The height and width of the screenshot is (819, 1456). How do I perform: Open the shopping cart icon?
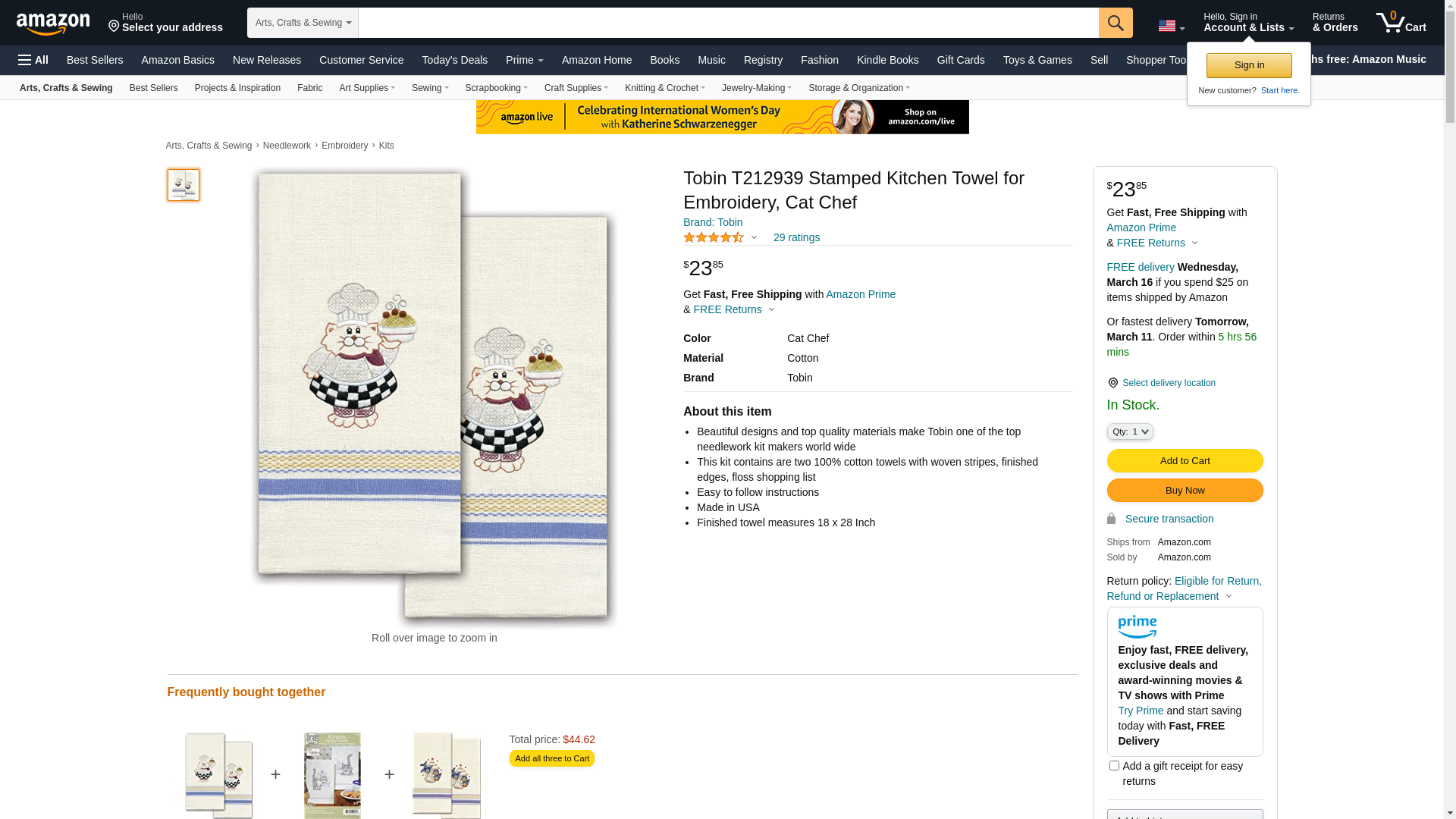(x=1401, y=22)
